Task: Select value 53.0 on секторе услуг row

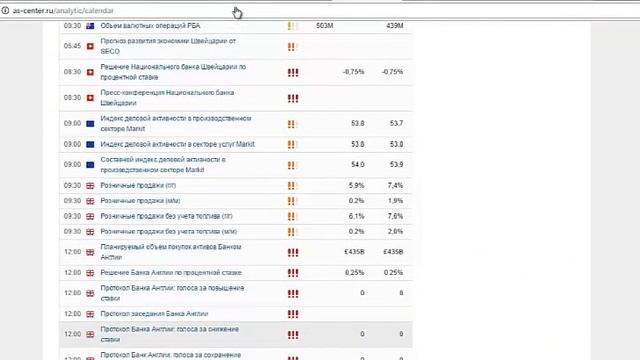Action: 396,144
